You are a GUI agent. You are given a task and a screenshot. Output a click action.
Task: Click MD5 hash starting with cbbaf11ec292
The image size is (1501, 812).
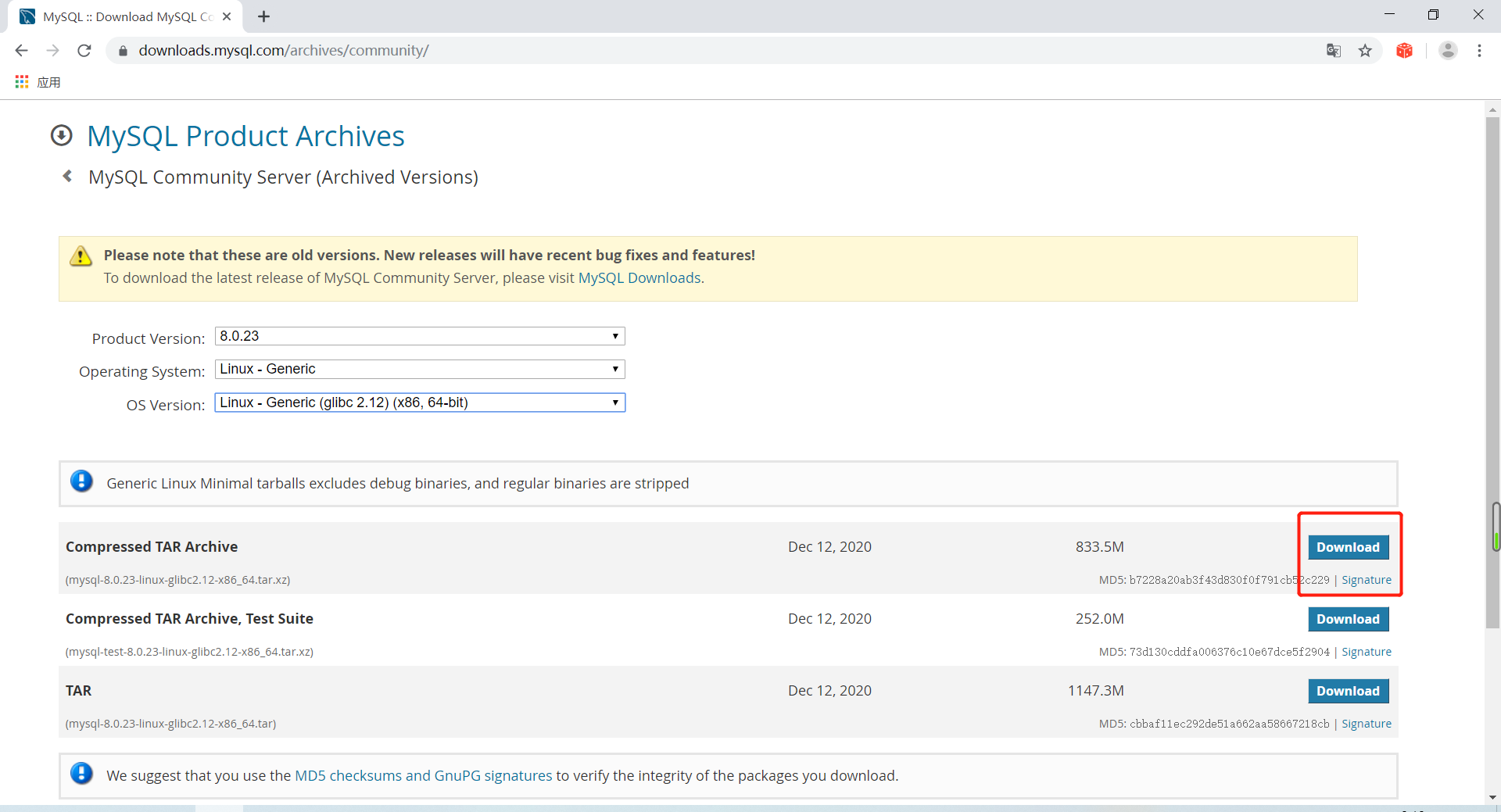pos(1229,724)
